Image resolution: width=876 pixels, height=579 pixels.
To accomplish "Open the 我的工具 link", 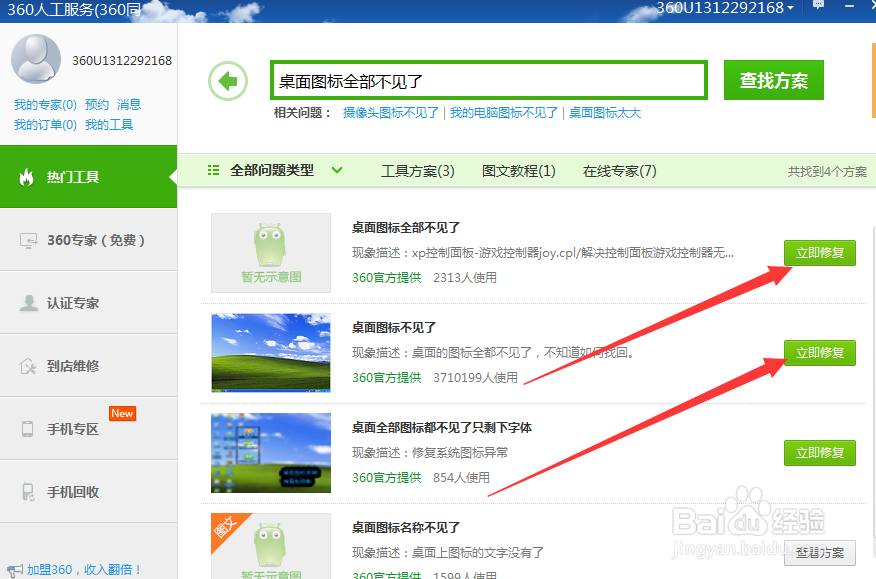I will 109,125.
